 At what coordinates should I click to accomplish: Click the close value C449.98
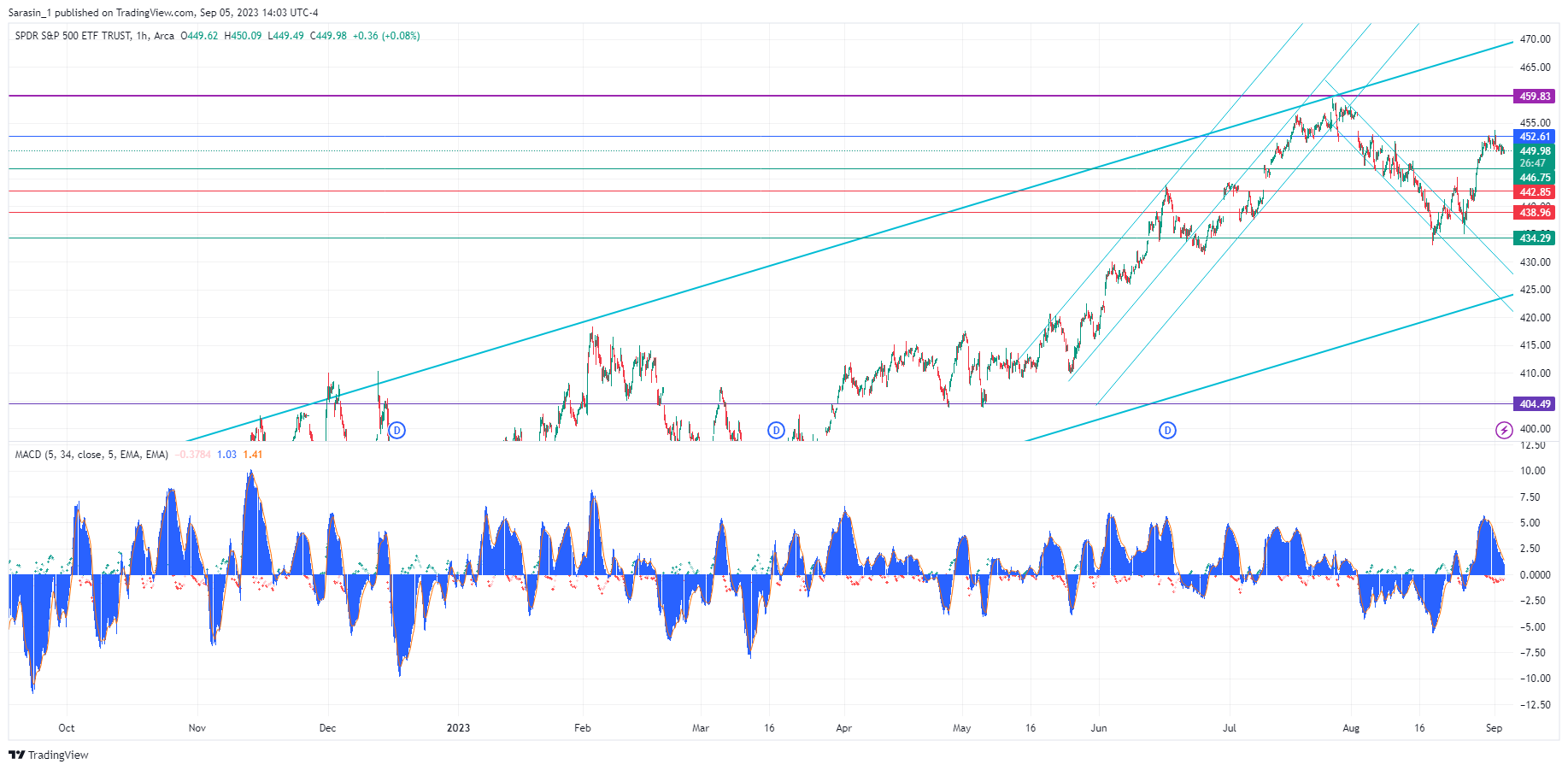pos(328,36)
